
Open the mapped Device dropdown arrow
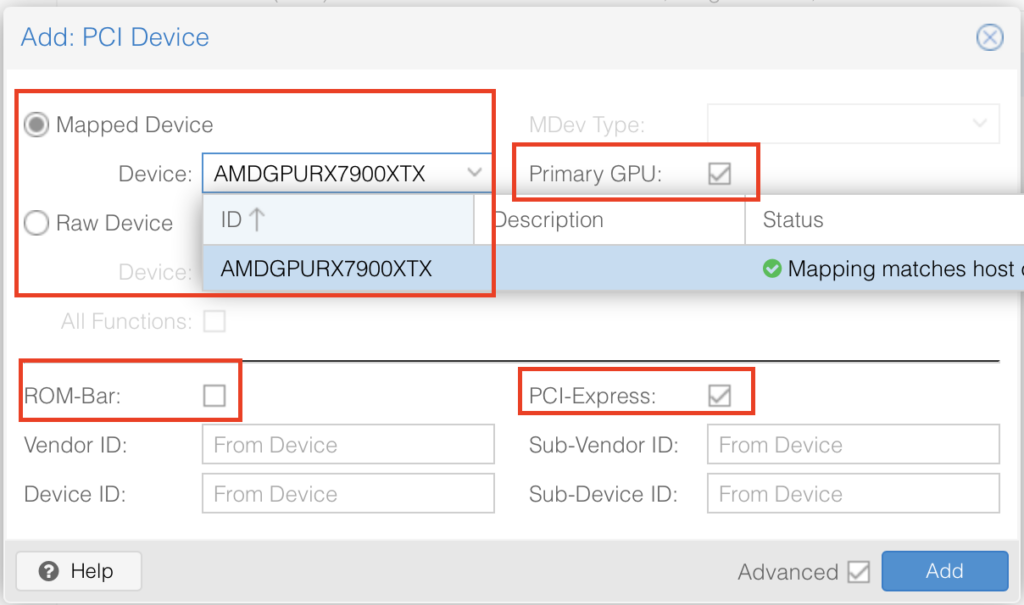[475, 174]
